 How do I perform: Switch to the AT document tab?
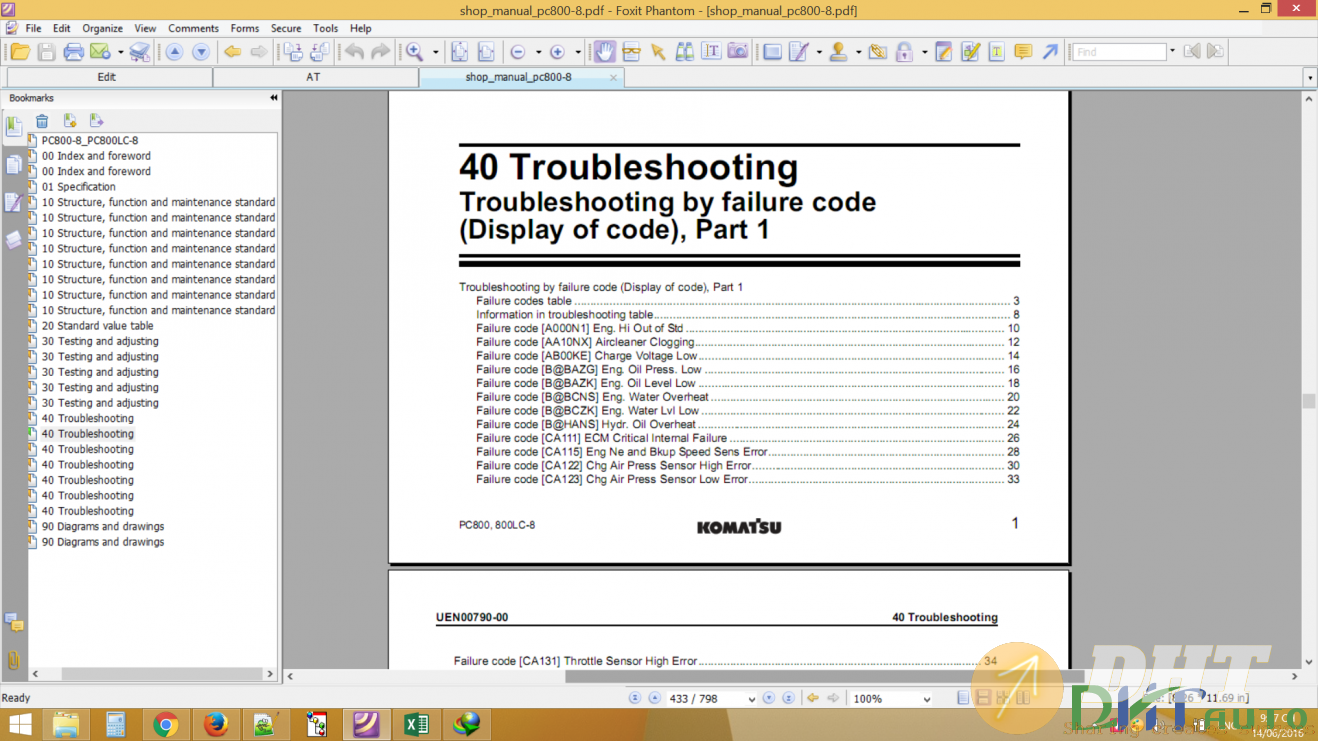pyautogui.click(x=313, y=77)
